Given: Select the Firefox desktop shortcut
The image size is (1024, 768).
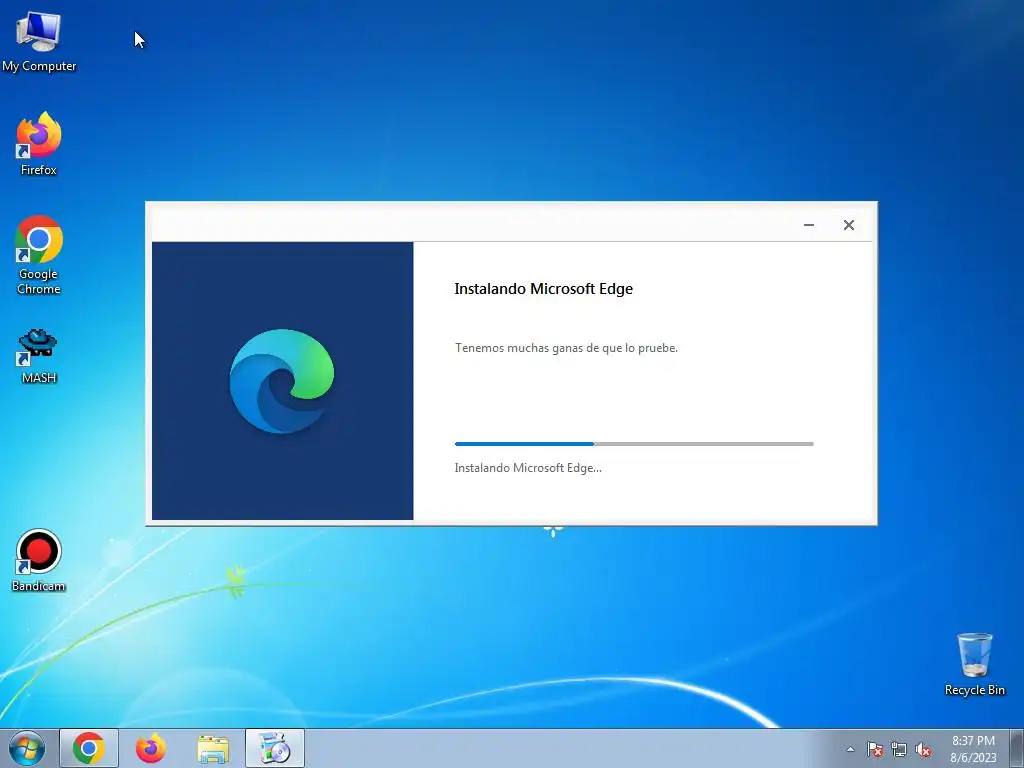Looking at the screenshot, I should tap(39, 144).
